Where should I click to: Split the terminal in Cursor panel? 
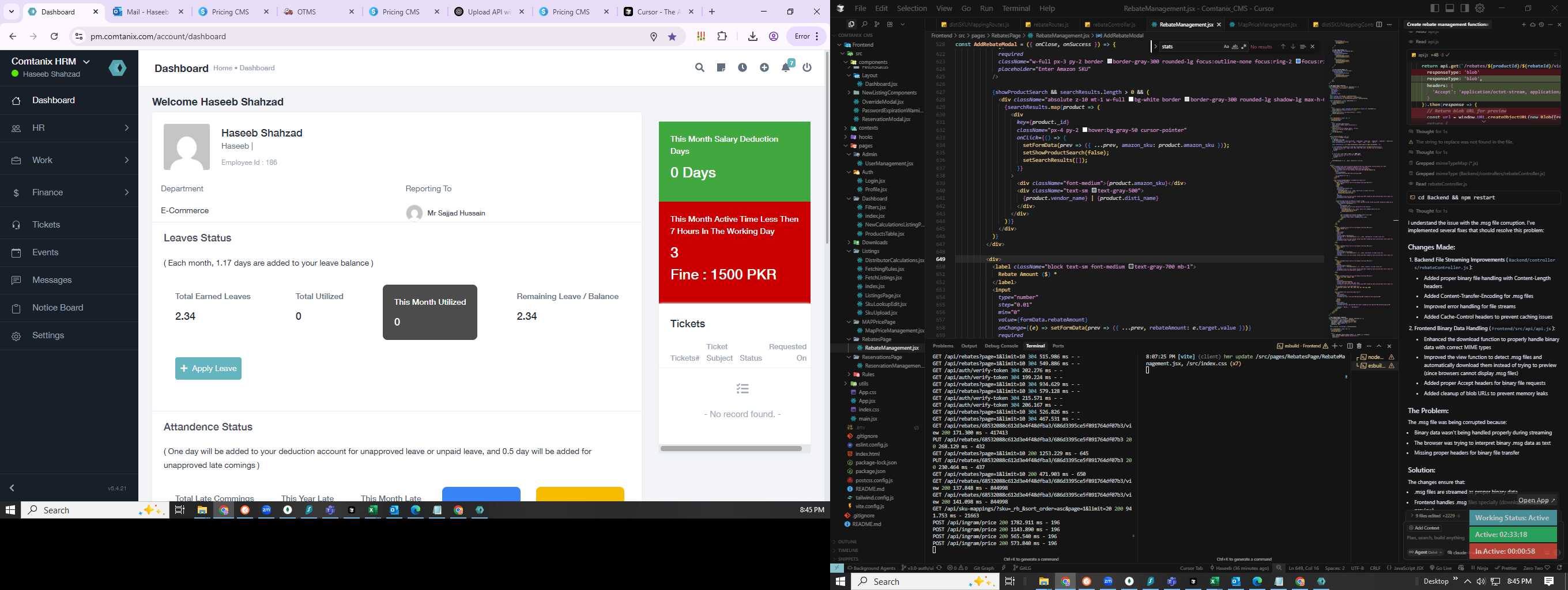[1350, 346]
